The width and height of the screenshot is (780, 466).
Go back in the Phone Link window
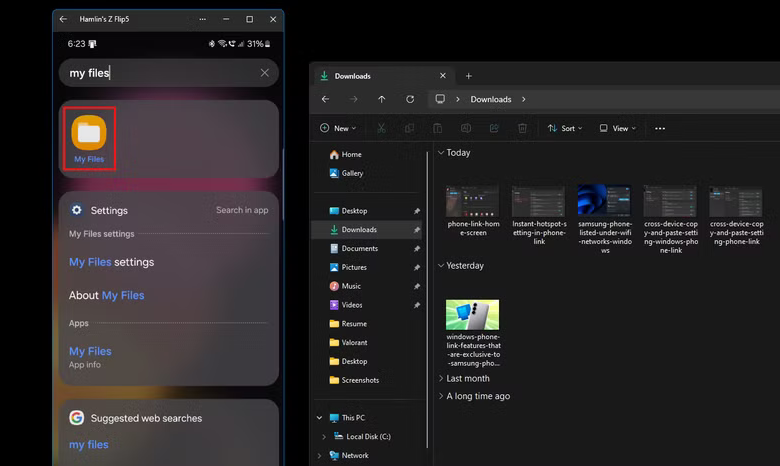coord(64,19)
